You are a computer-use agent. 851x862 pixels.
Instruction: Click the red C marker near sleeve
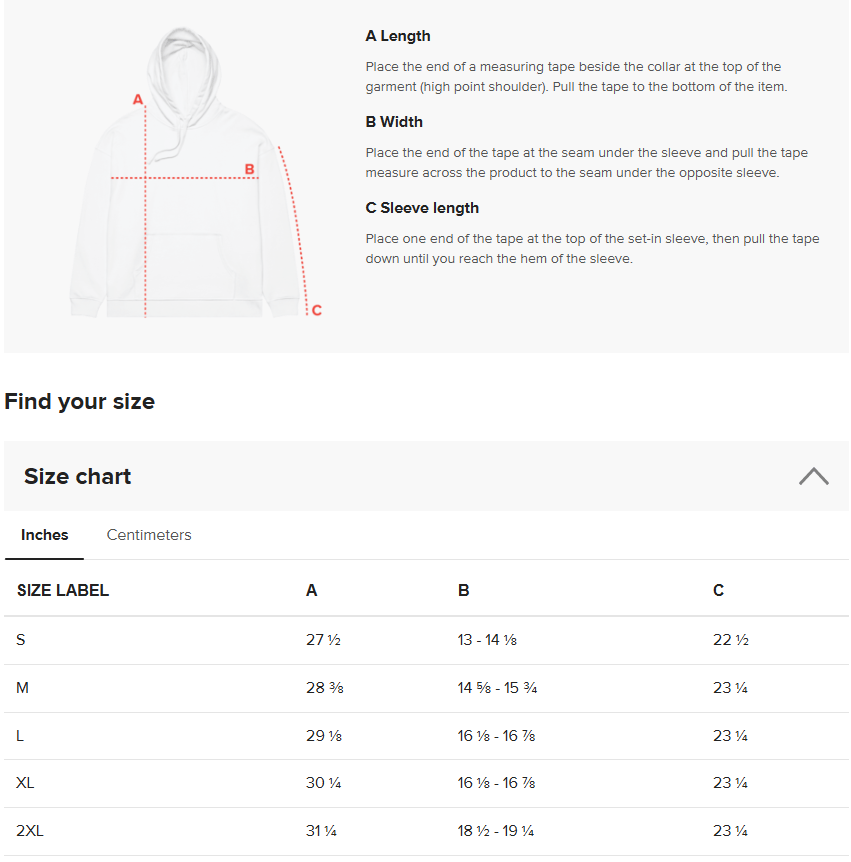point(316,310)
